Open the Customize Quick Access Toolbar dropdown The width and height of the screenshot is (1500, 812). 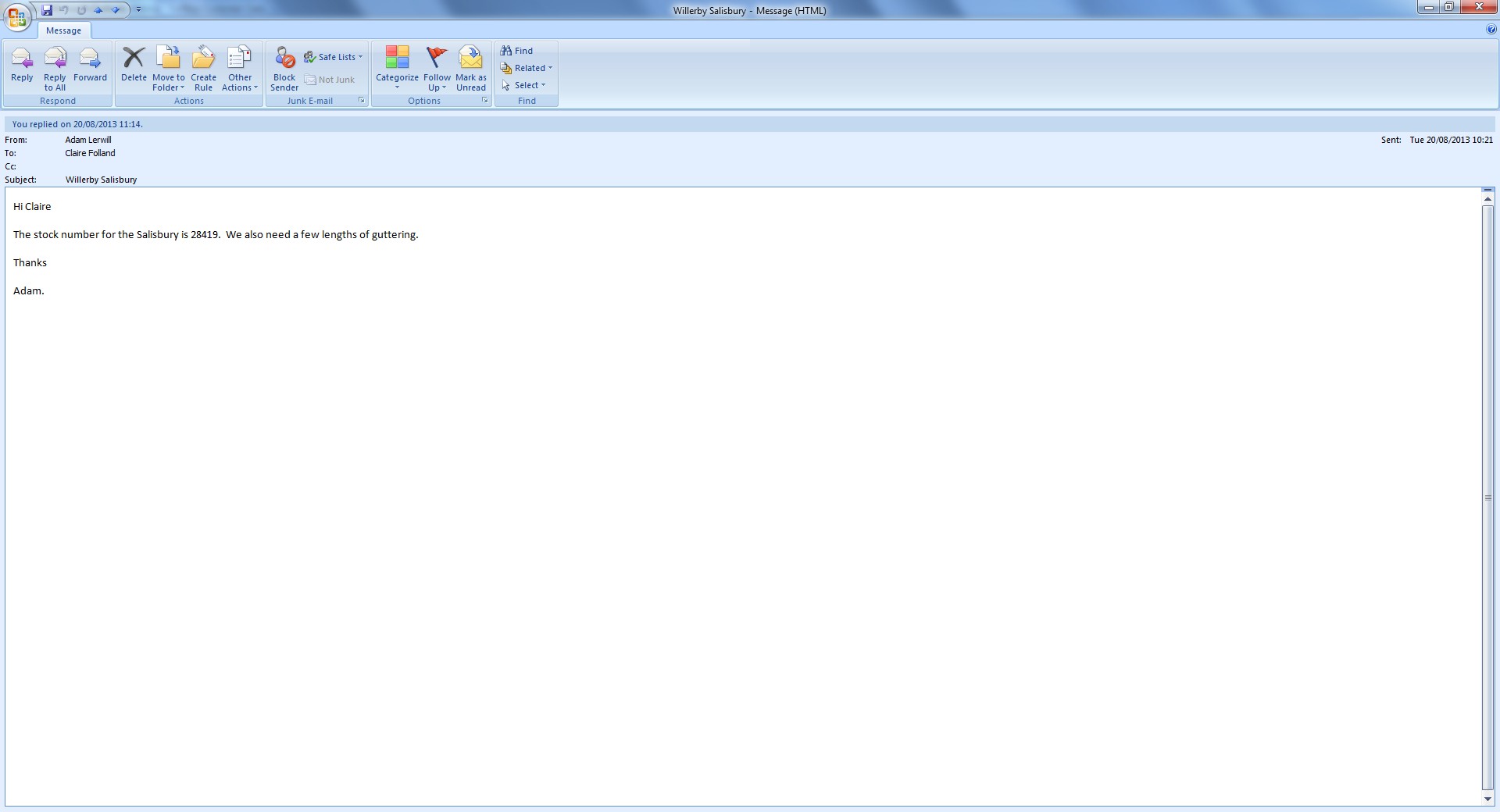tap(138, 10)
